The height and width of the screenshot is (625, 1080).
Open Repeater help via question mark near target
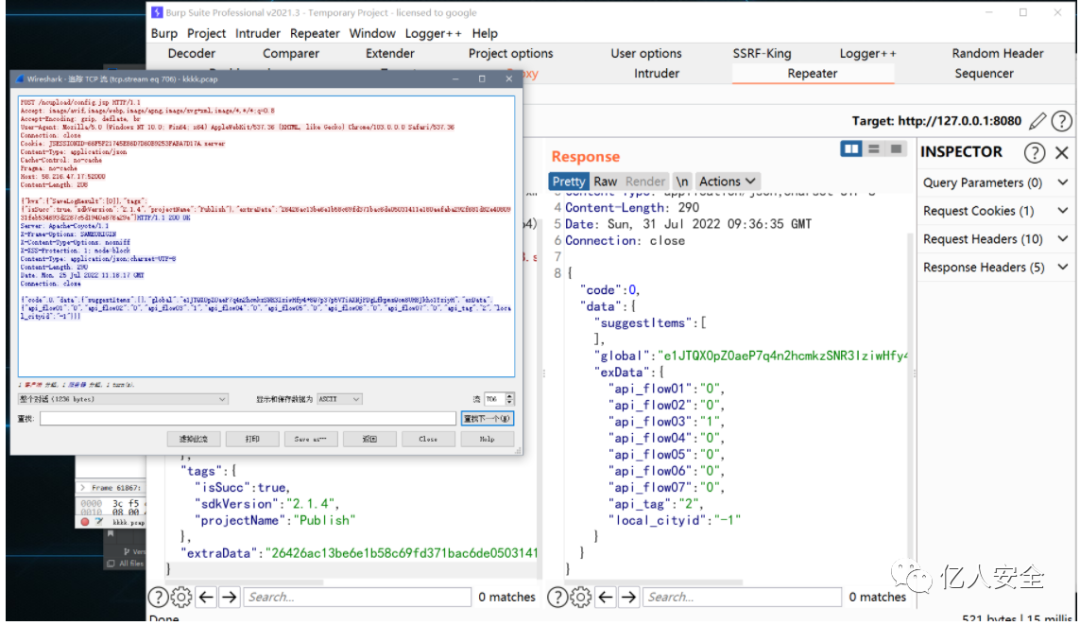[x=1061, y=121]
